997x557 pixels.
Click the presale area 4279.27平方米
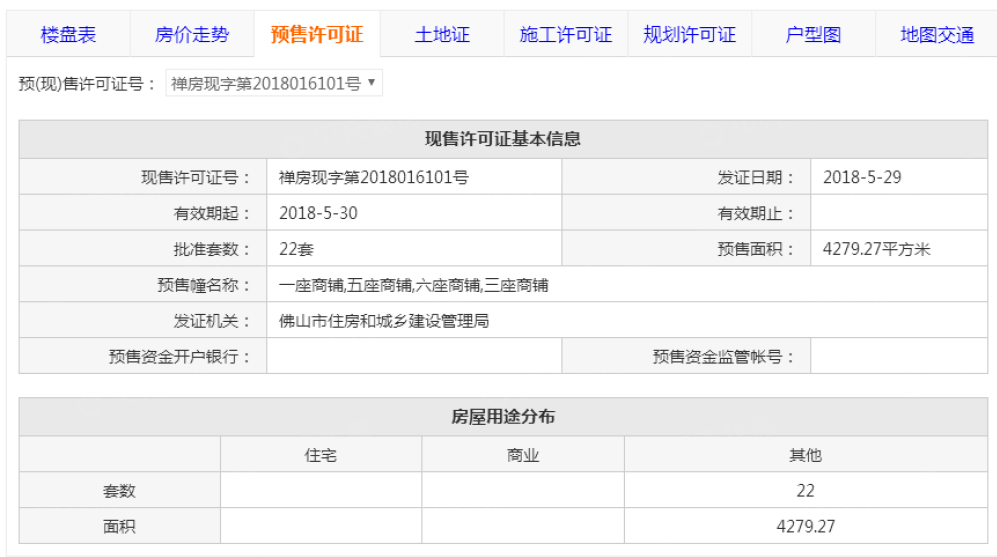(x=876, y=249)
